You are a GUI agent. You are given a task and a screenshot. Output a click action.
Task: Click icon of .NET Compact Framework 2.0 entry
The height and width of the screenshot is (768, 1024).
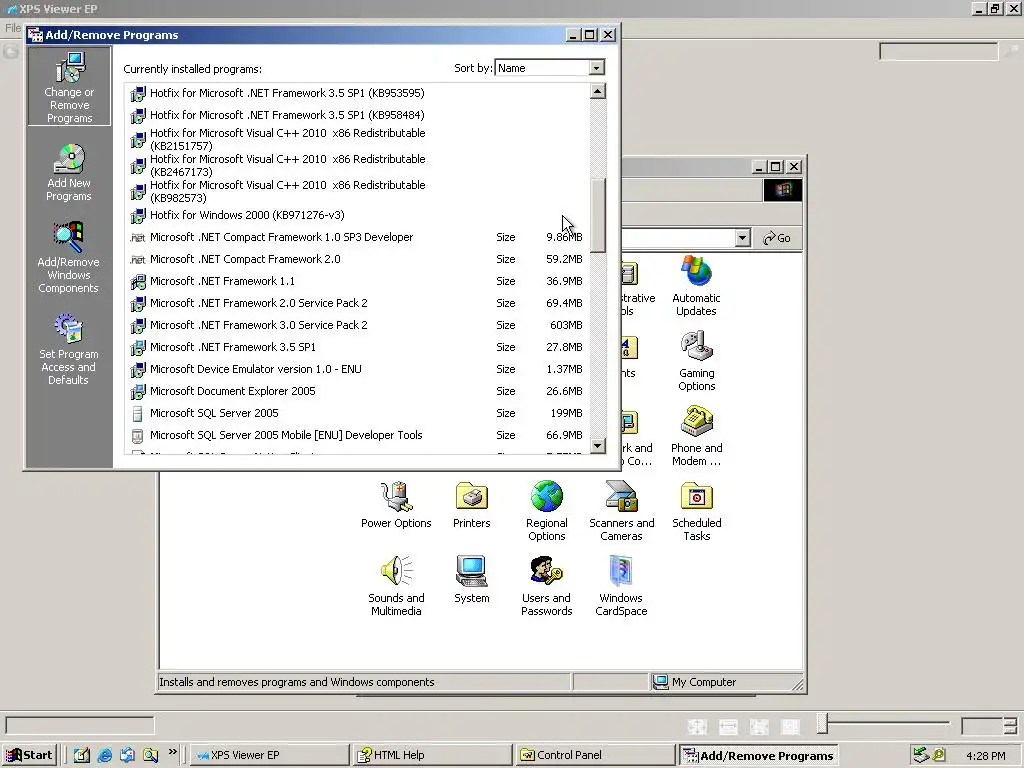(x=138, y=259)
